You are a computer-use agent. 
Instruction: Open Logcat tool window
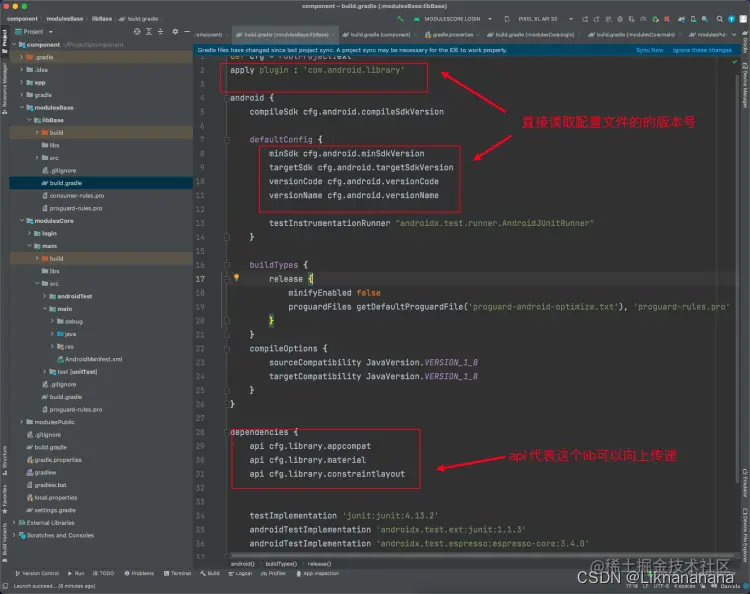point(240,573)
